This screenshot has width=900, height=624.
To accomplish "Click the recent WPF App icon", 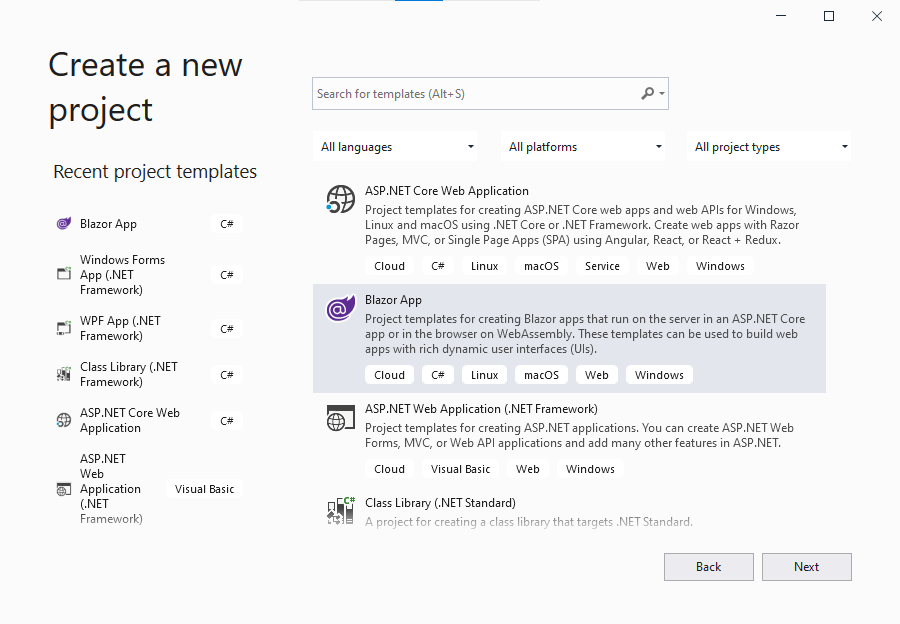I will tap(64, 328).
